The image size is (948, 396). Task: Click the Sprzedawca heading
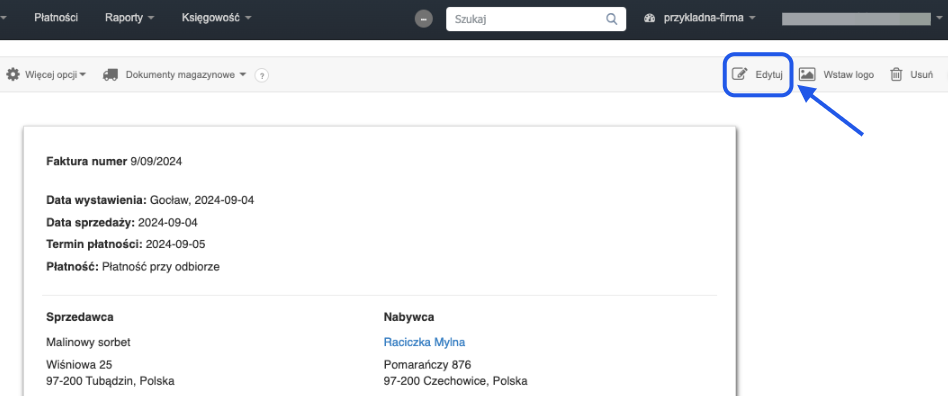[x=80, y=317]
